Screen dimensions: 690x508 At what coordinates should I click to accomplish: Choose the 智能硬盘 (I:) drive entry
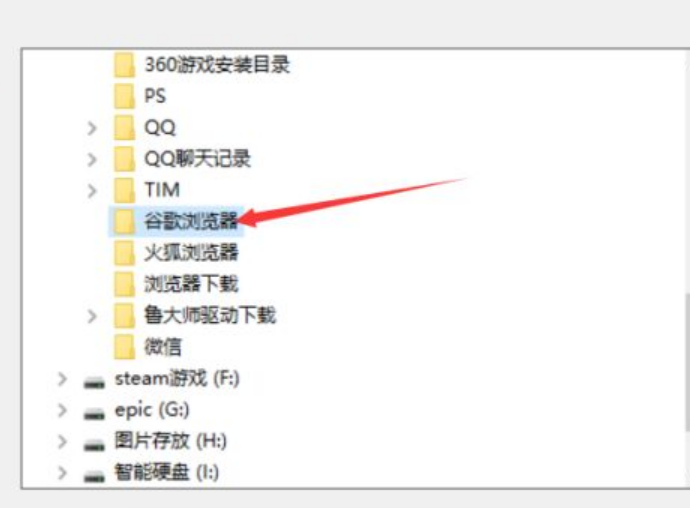[x=167, y=472]
